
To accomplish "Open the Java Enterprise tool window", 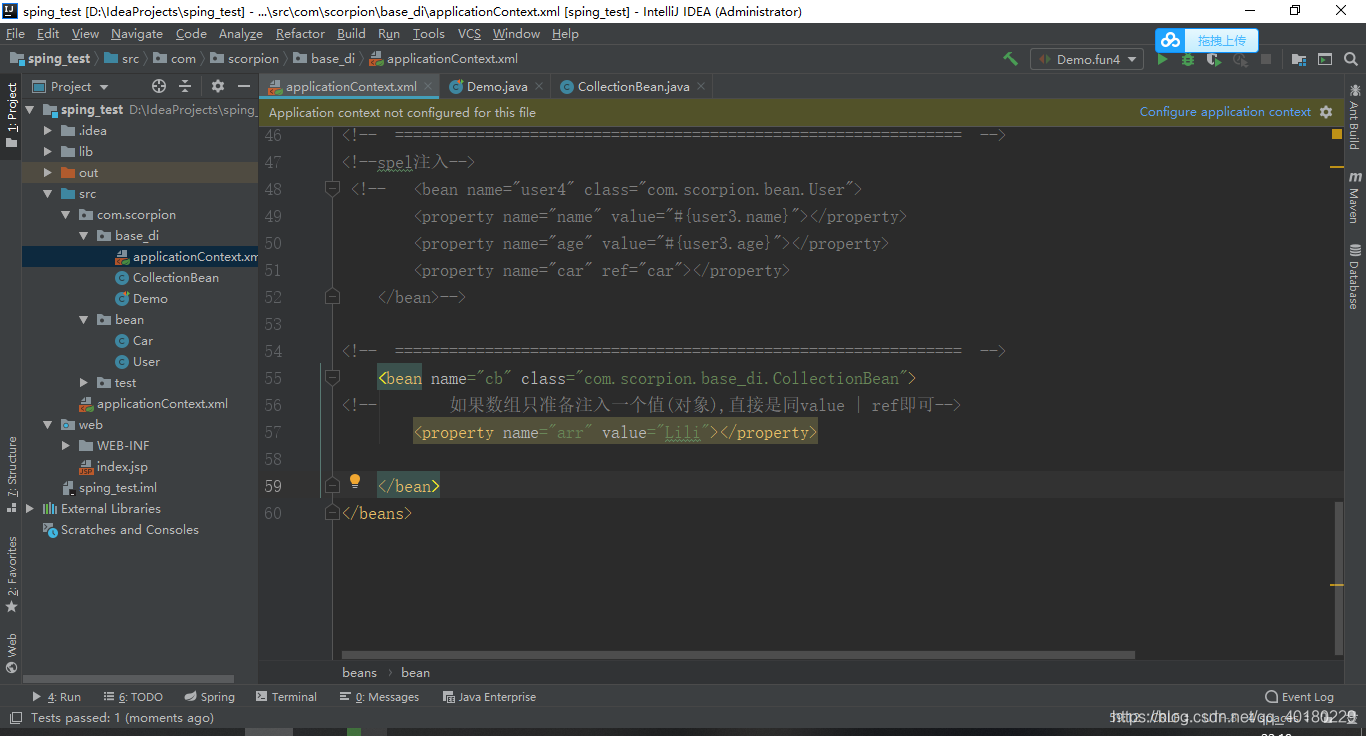I will (x=489, y=697).
